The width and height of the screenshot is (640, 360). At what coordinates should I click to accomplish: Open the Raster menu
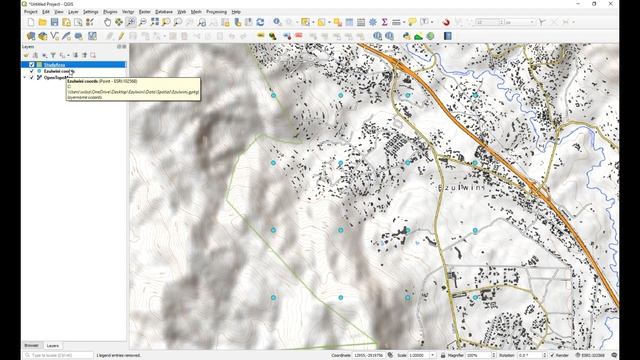click(144, 12)
